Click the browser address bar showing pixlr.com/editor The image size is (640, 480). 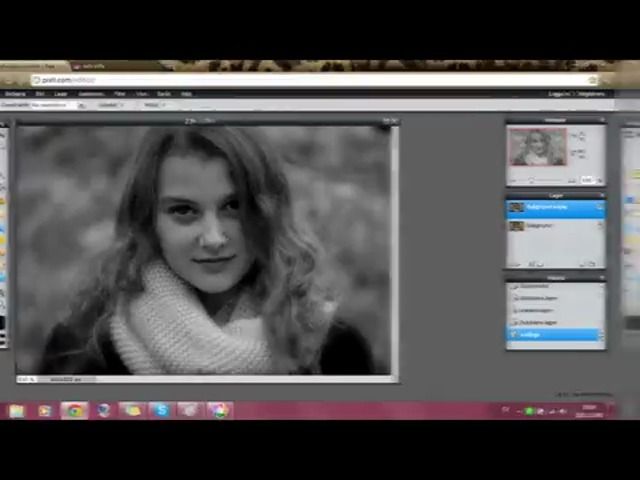click(x=314, y=80)
